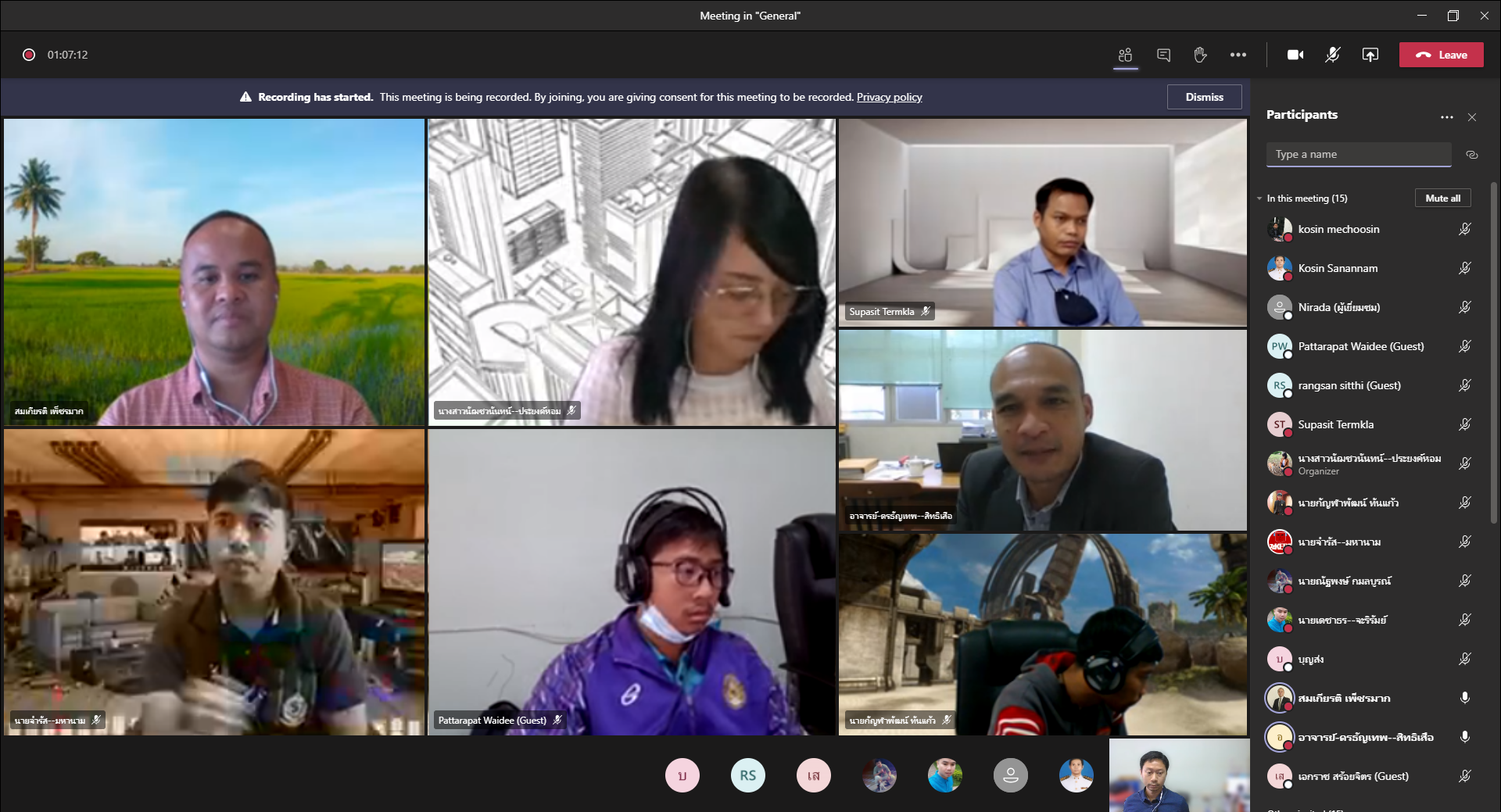Close the Participants panel
Viewport: 1501px width, 812px height.
pyautogui.click(x=1472, y=117)
